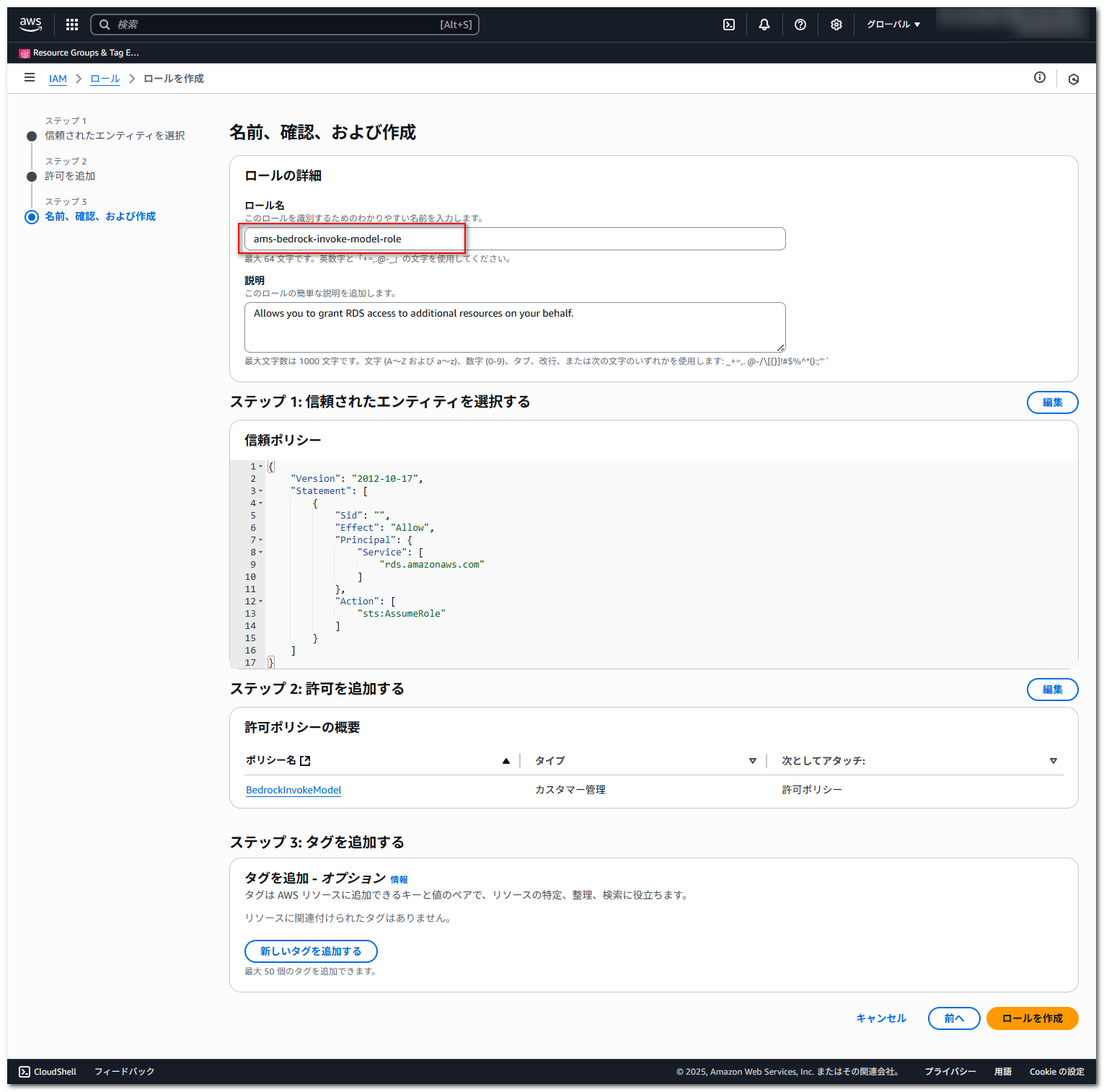This screenshot has width=1104, height=1092.
Task: Click the "Effect": "Allow" line
Action: [384, 528]
